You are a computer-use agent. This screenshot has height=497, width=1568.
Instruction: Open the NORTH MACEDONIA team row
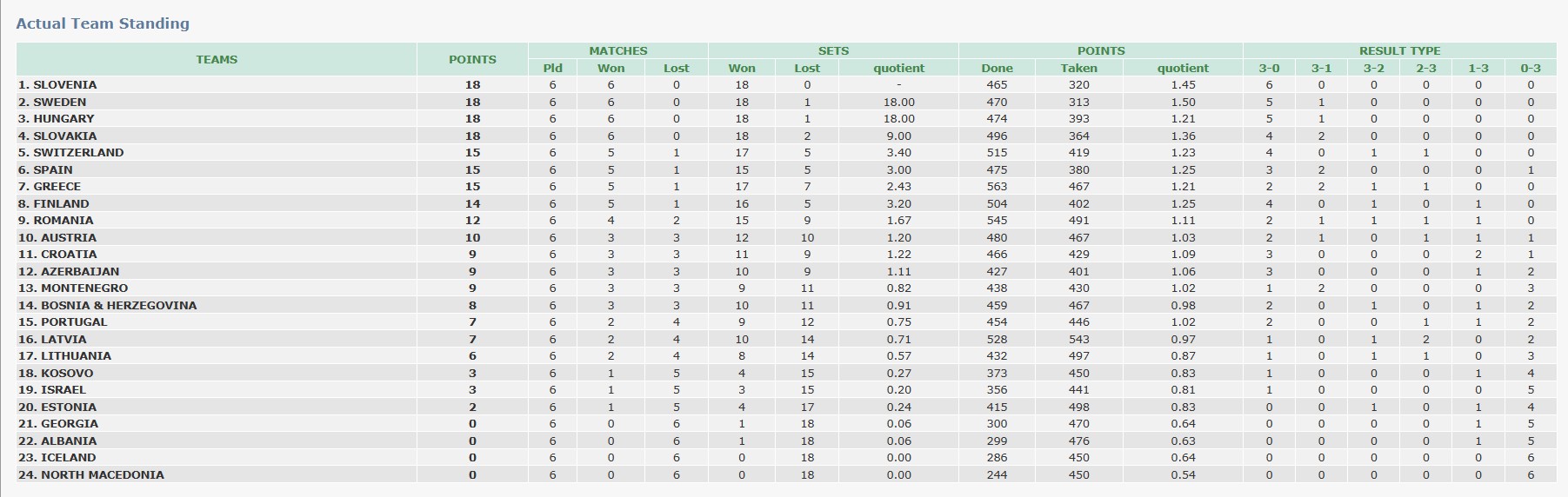[786, 475]
